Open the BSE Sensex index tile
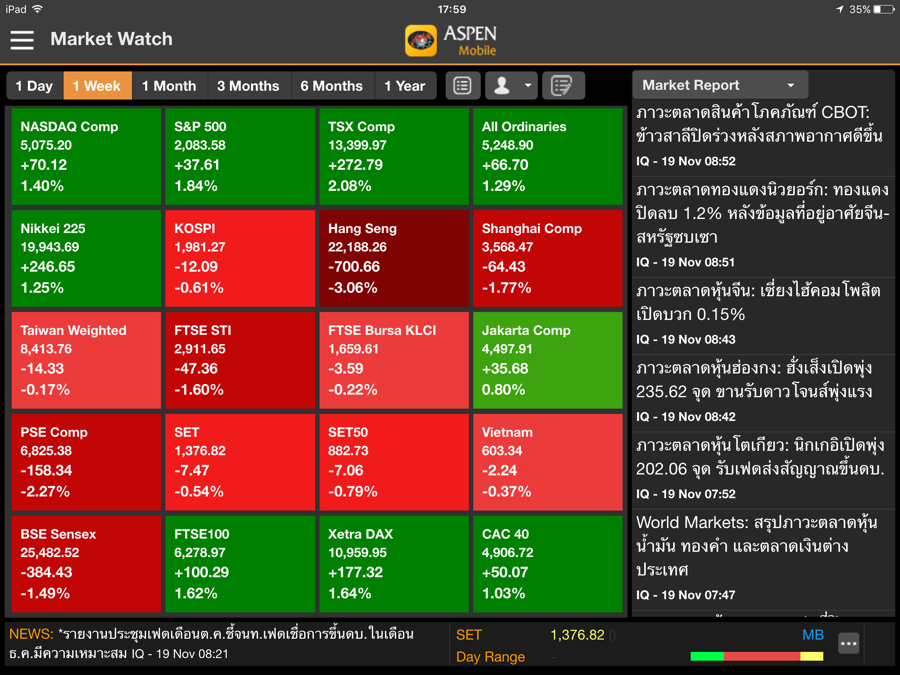900x675 pixels. [86, 564]
